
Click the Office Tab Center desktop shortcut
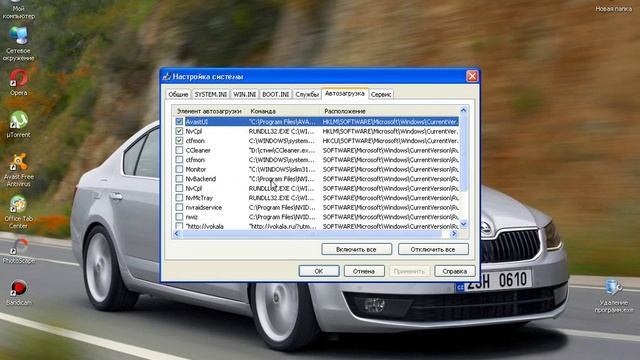pos(19,212)
